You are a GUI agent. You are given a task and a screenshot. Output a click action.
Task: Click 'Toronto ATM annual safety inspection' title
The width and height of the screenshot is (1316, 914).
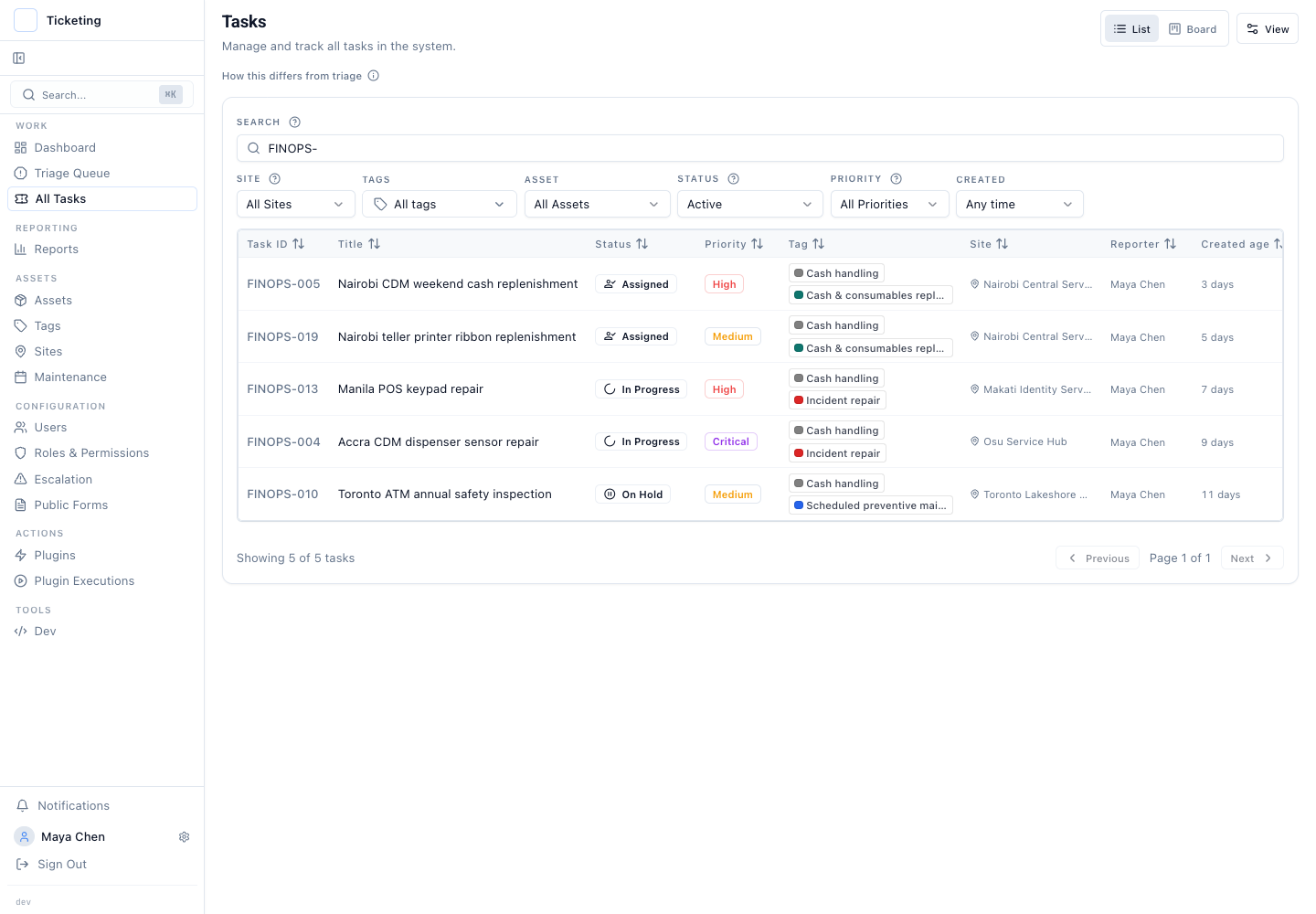coord(445,494)
